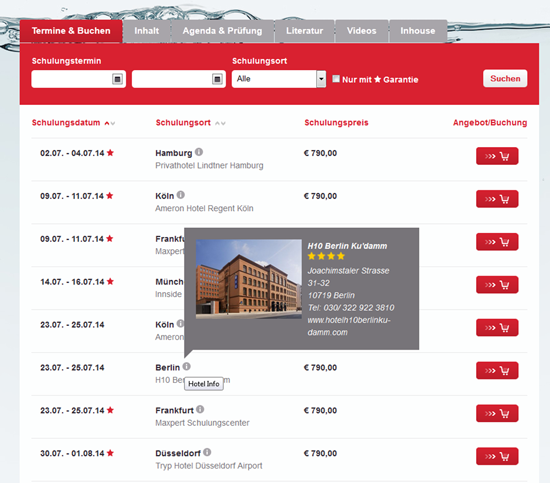Show hotel info for Hamburg

tap(199, 152)
